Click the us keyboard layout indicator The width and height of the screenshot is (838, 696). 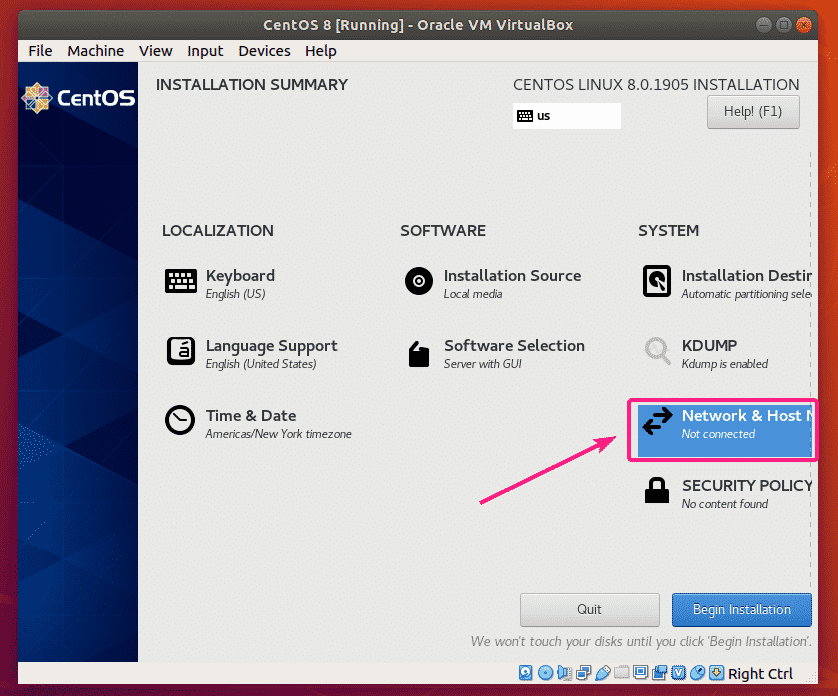pos(567,116)
